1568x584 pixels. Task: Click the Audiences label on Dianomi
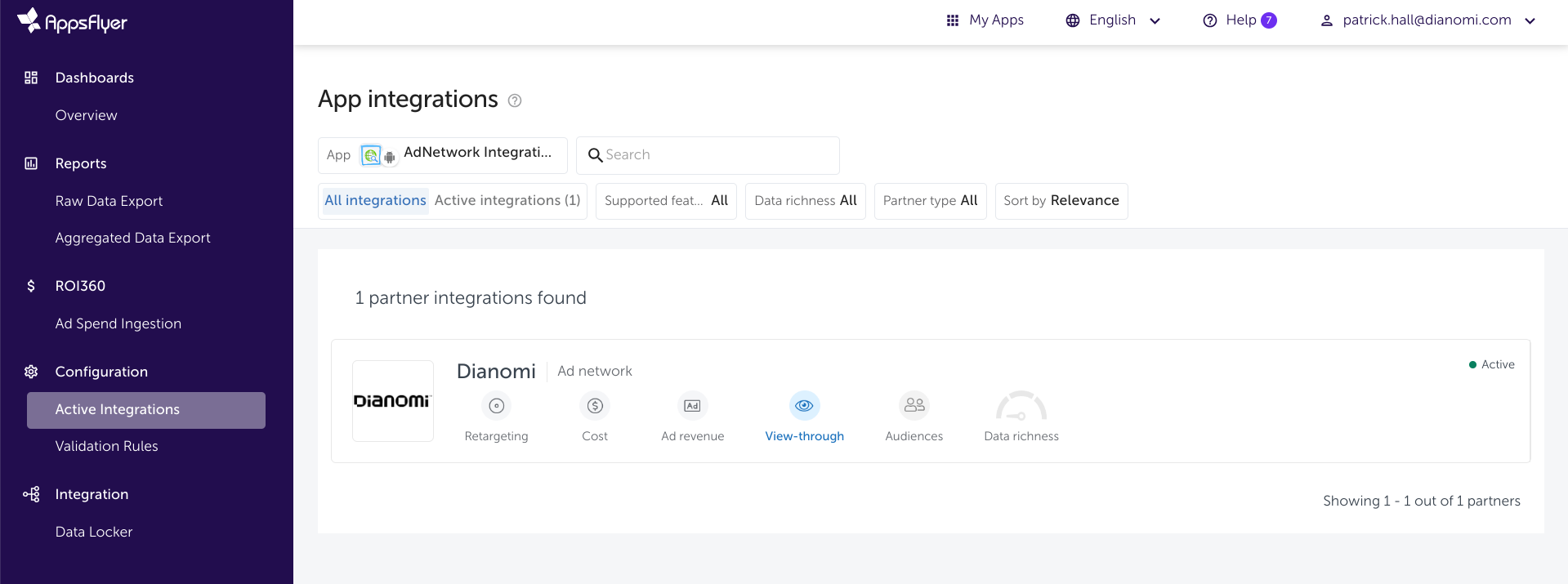tap(914, 436)
